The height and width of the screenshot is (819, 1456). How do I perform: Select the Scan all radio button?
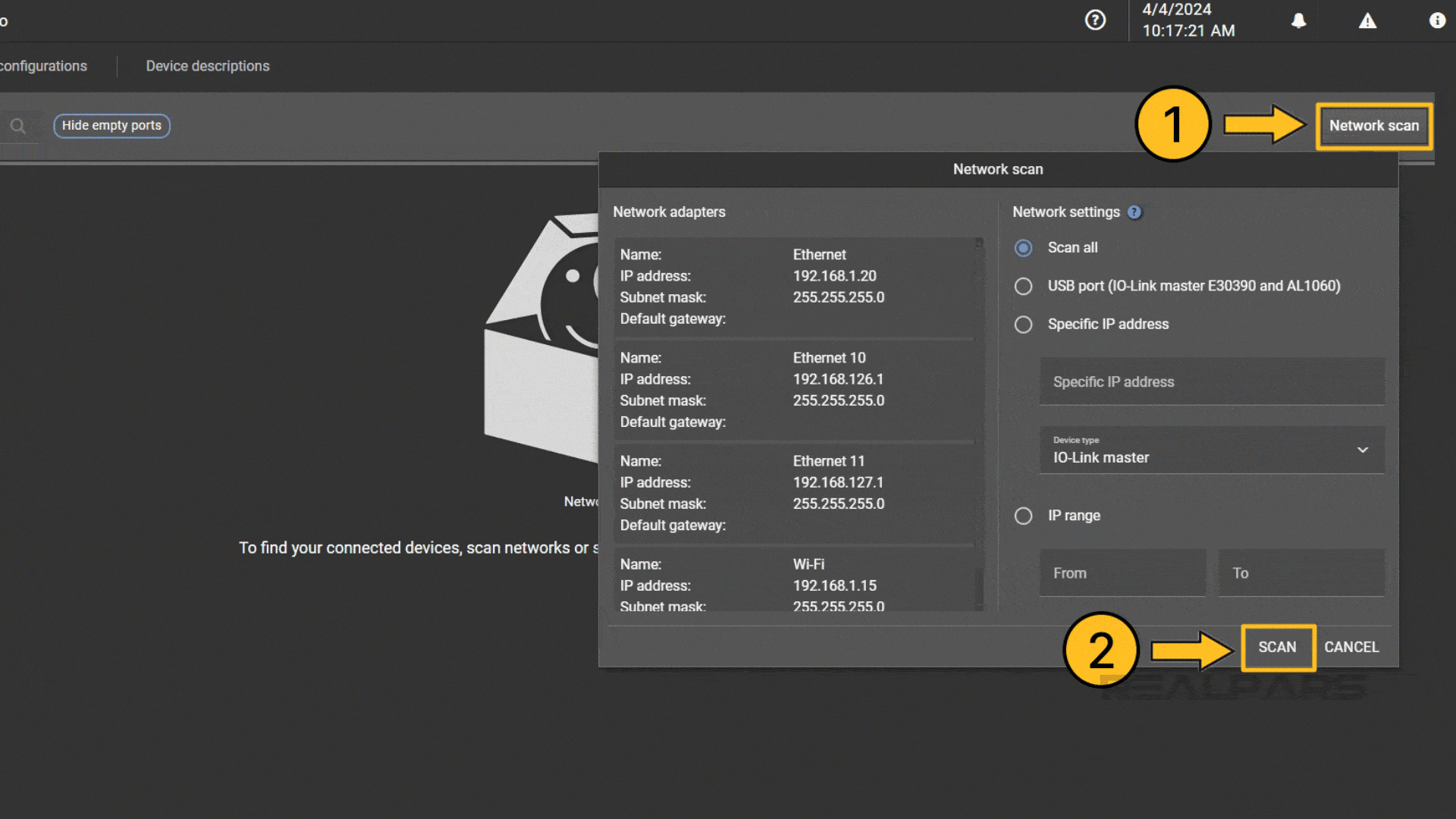click(x=1023, y=248)
